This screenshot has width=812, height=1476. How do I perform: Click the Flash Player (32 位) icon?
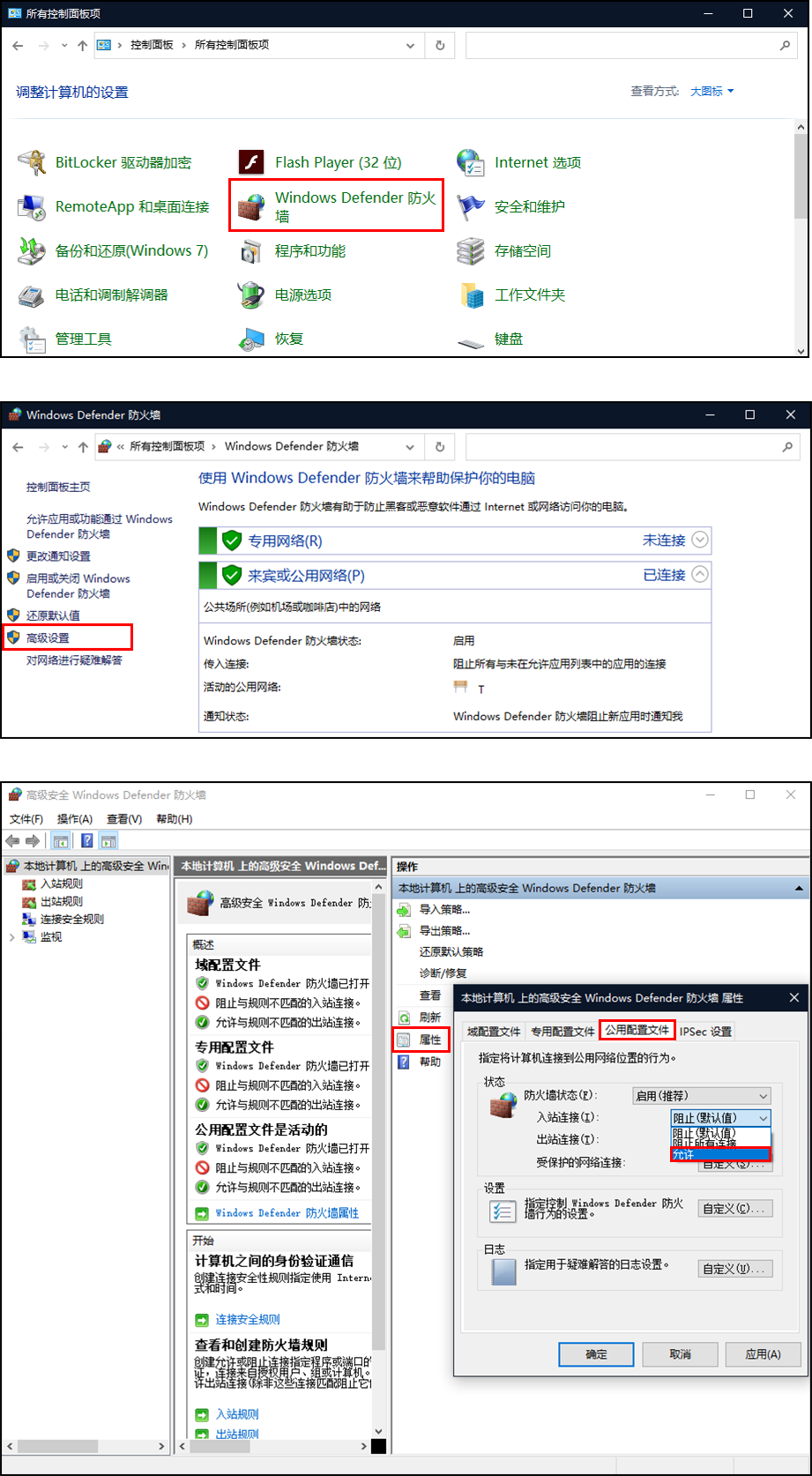tap(252, 163)
